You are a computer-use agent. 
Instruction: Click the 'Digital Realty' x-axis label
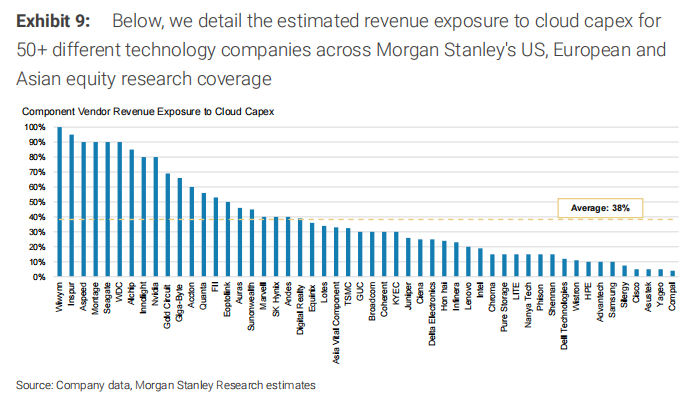(x=300, y=309)
